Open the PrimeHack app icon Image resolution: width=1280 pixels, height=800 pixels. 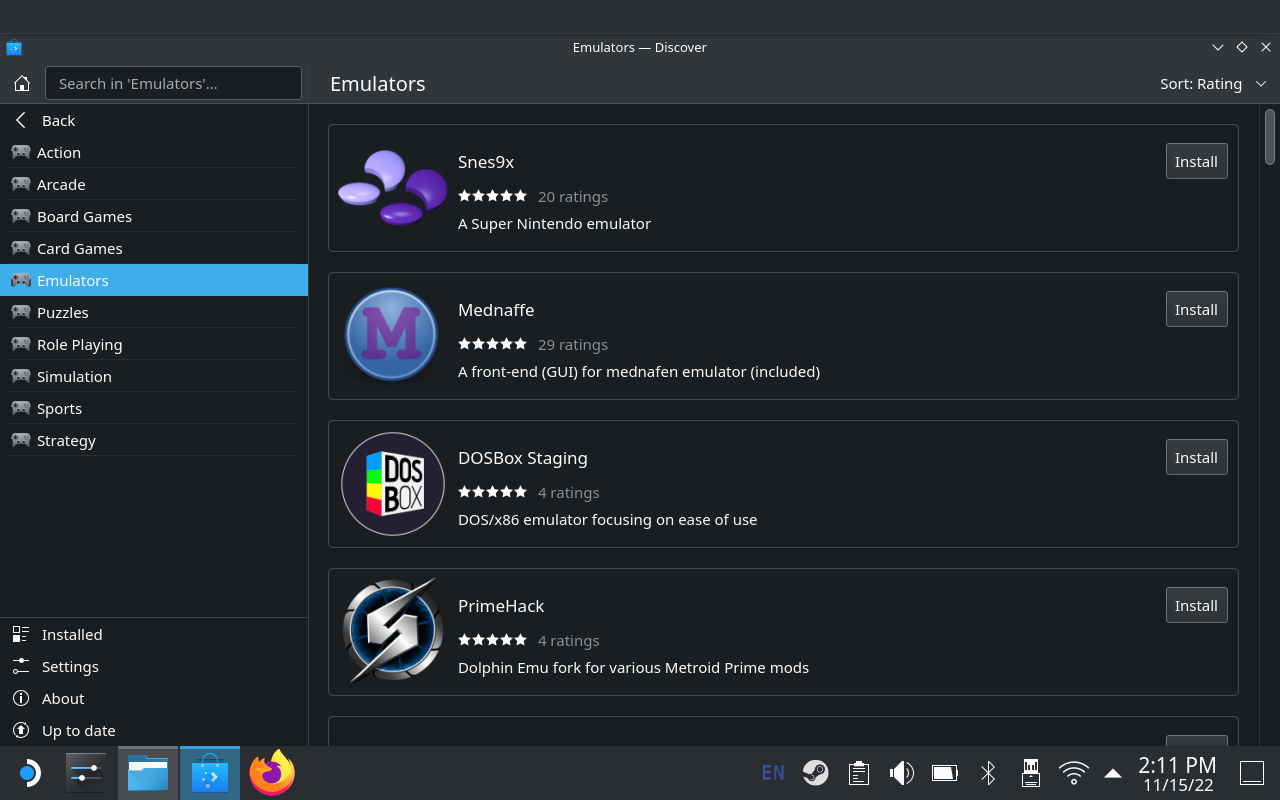click(392, 630)
